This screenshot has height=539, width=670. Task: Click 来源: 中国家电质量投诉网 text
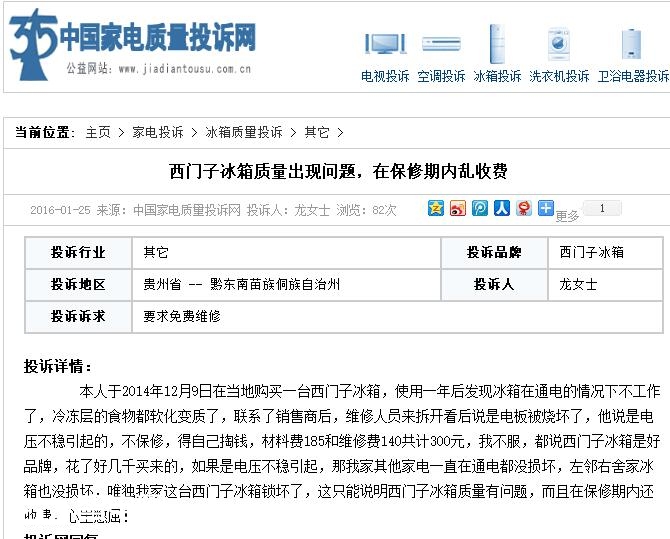pos(168,210)
